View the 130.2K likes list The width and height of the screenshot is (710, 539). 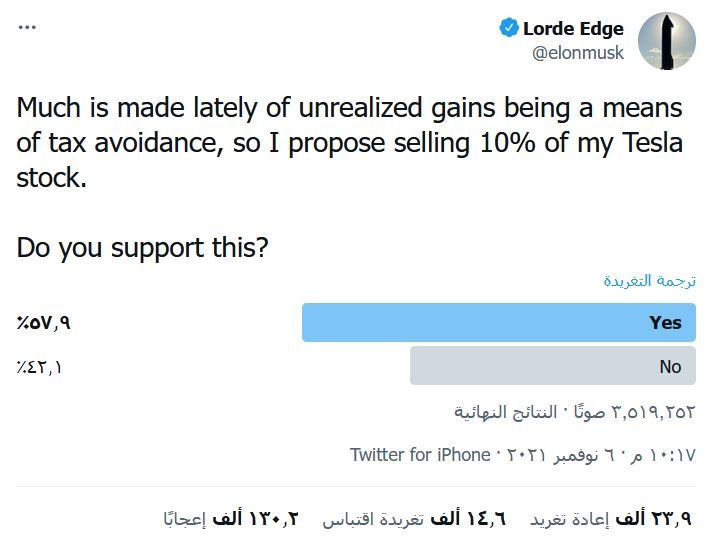(x=232, y=518)
